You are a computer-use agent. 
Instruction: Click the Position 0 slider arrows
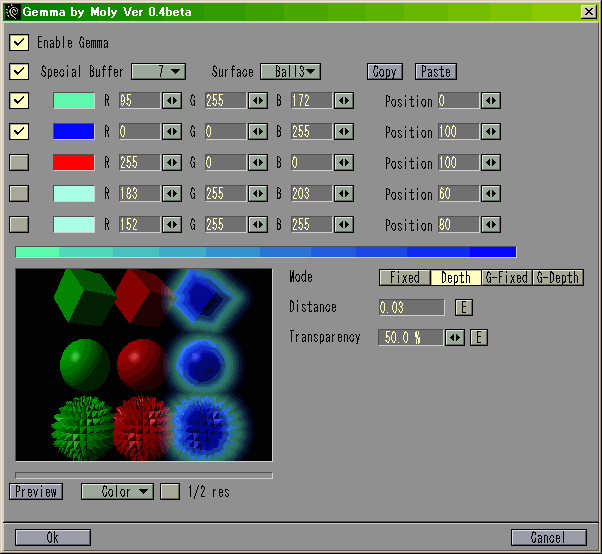point(491,101)
